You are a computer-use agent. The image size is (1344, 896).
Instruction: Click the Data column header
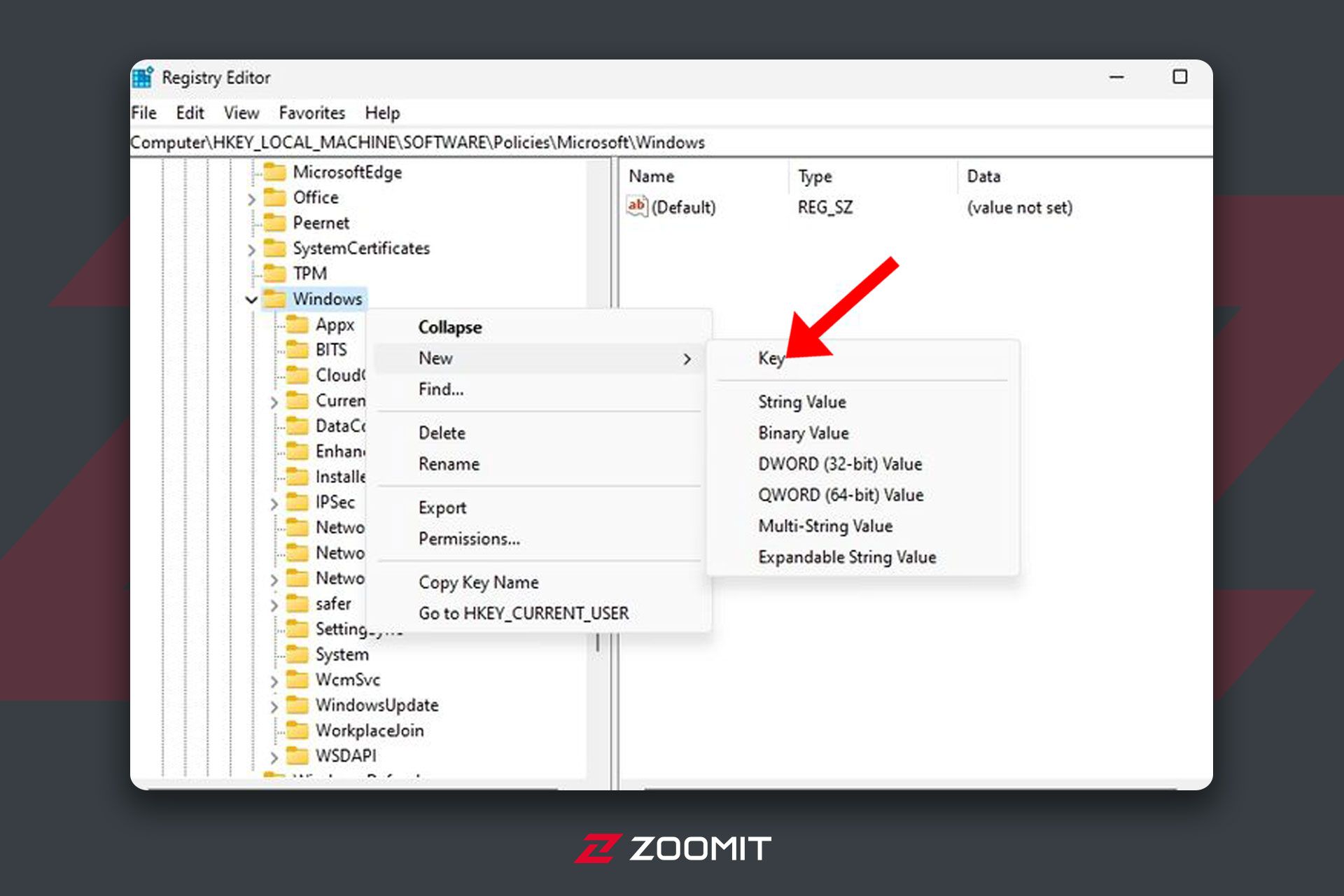[x=1085, y=176]
